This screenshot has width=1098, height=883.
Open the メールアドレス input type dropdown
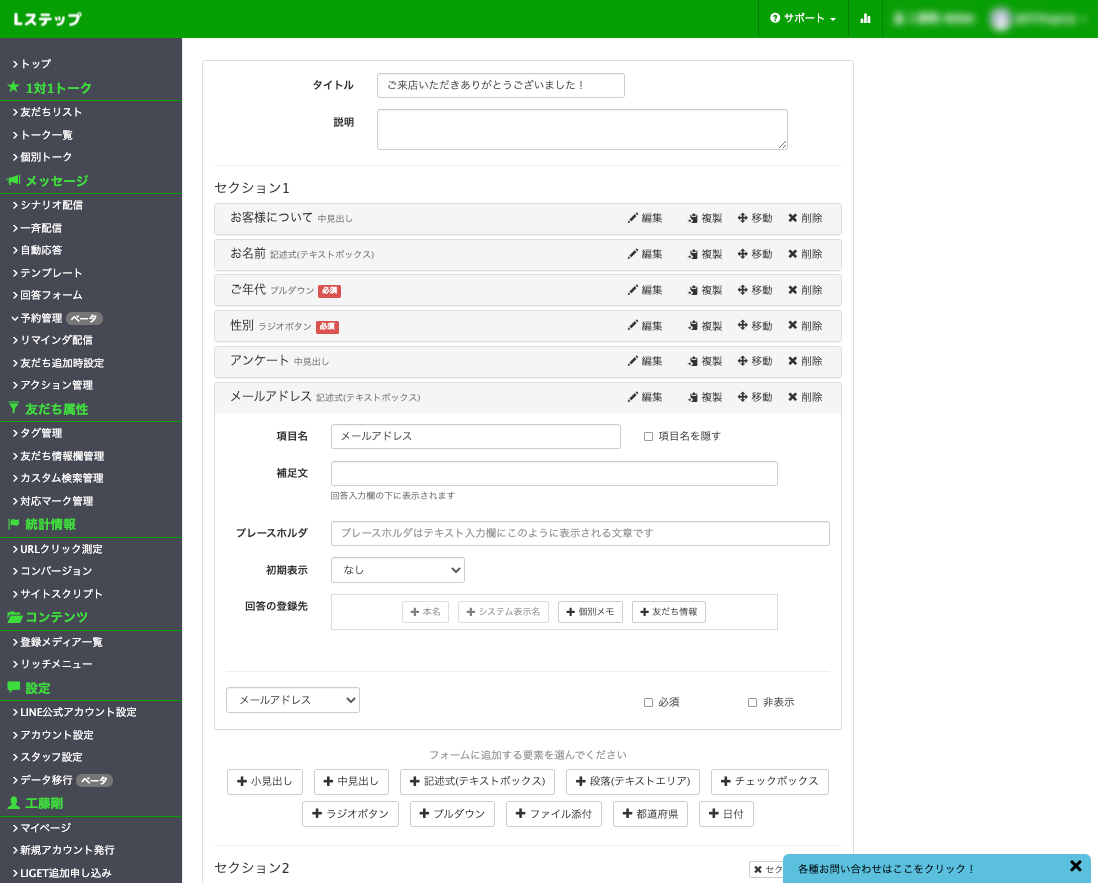click(x=292, y=700)
